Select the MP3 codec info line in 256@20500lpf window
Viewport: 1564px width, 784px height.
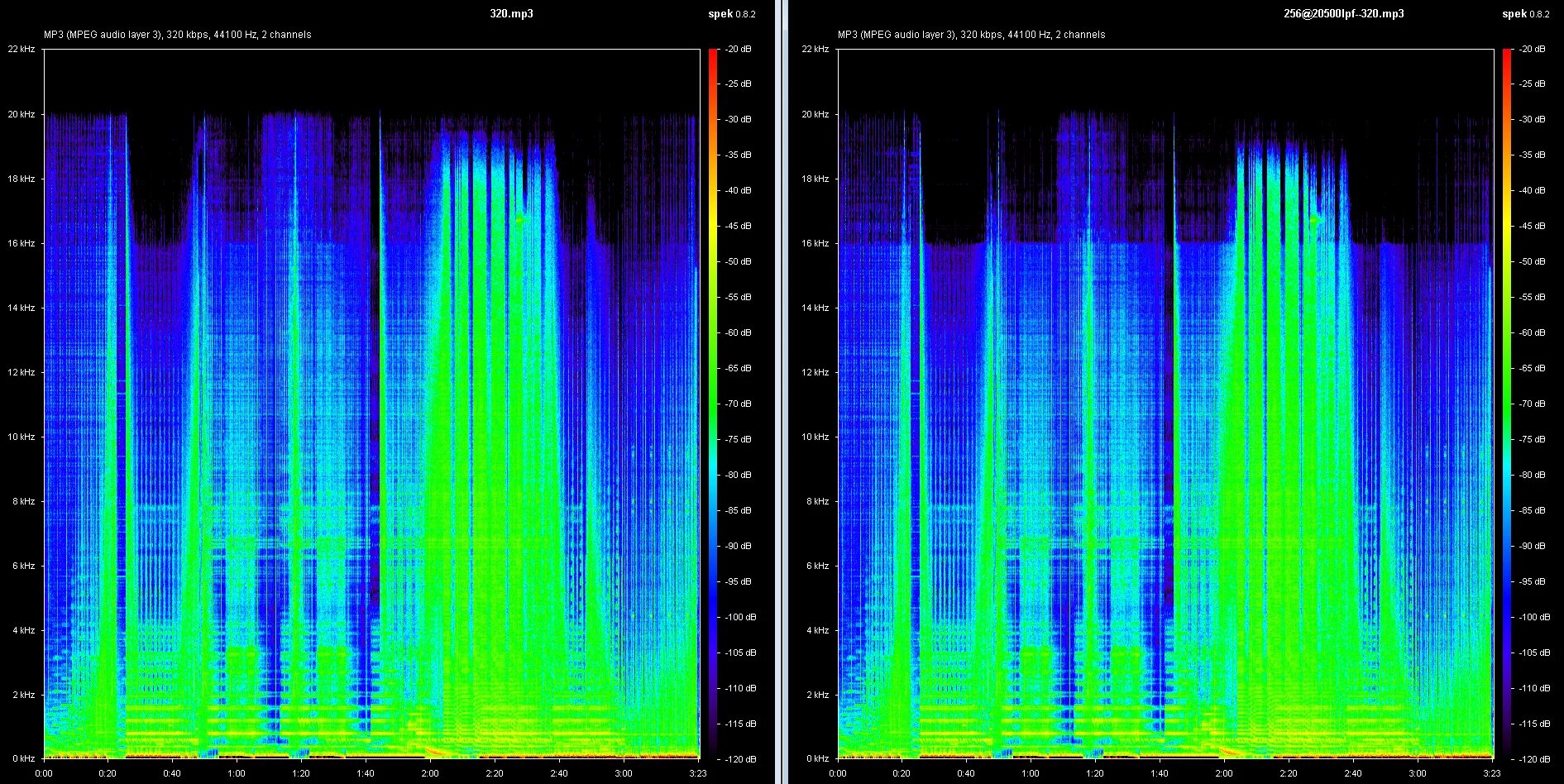(972, 35)
